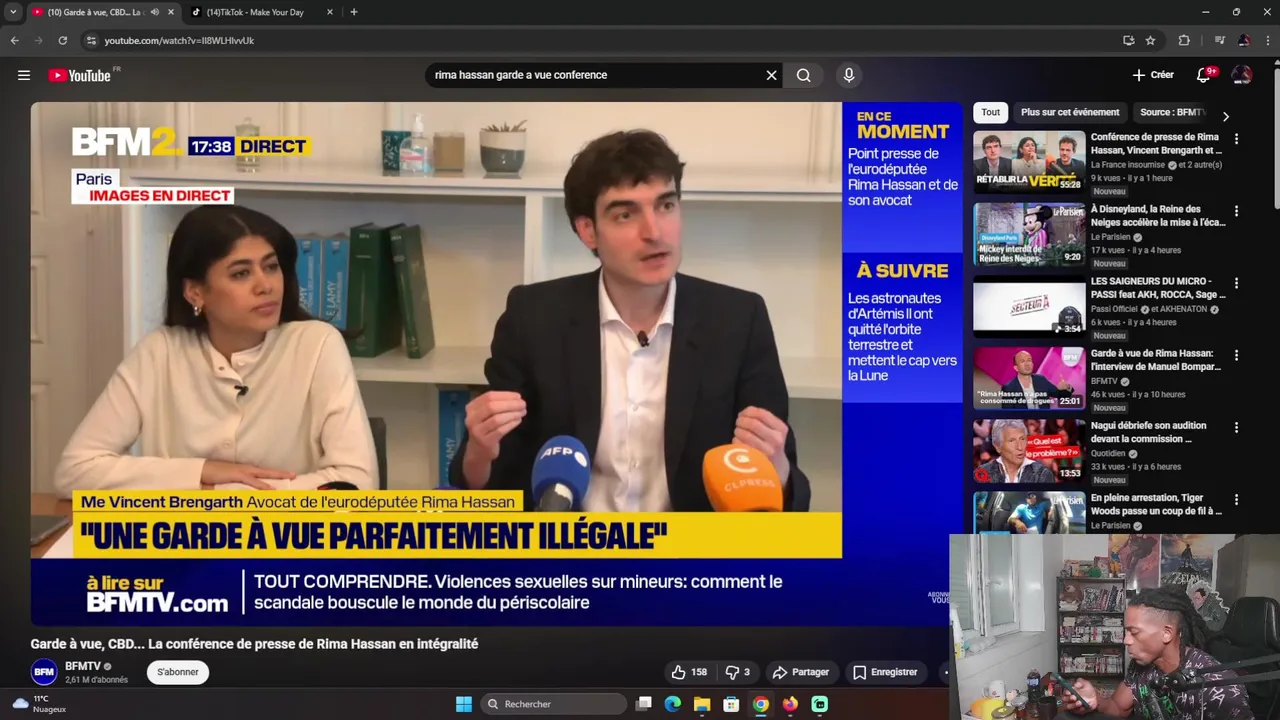Image resolution: width=1280 pixels, height=720 pixels.
Task: Open À Disneyland, la Reine des Neiges video
Action: (1158, 215)
